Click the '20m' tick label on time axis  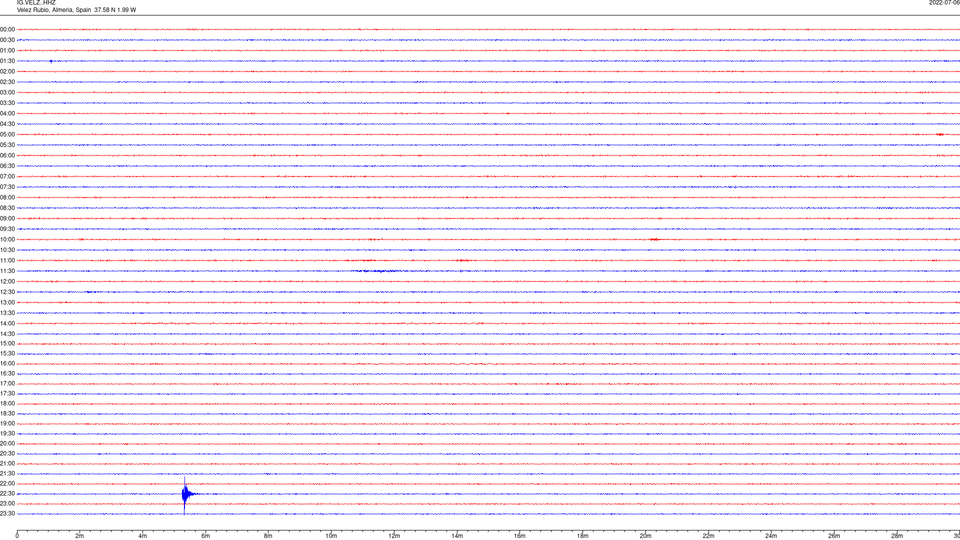pos(646,536)
